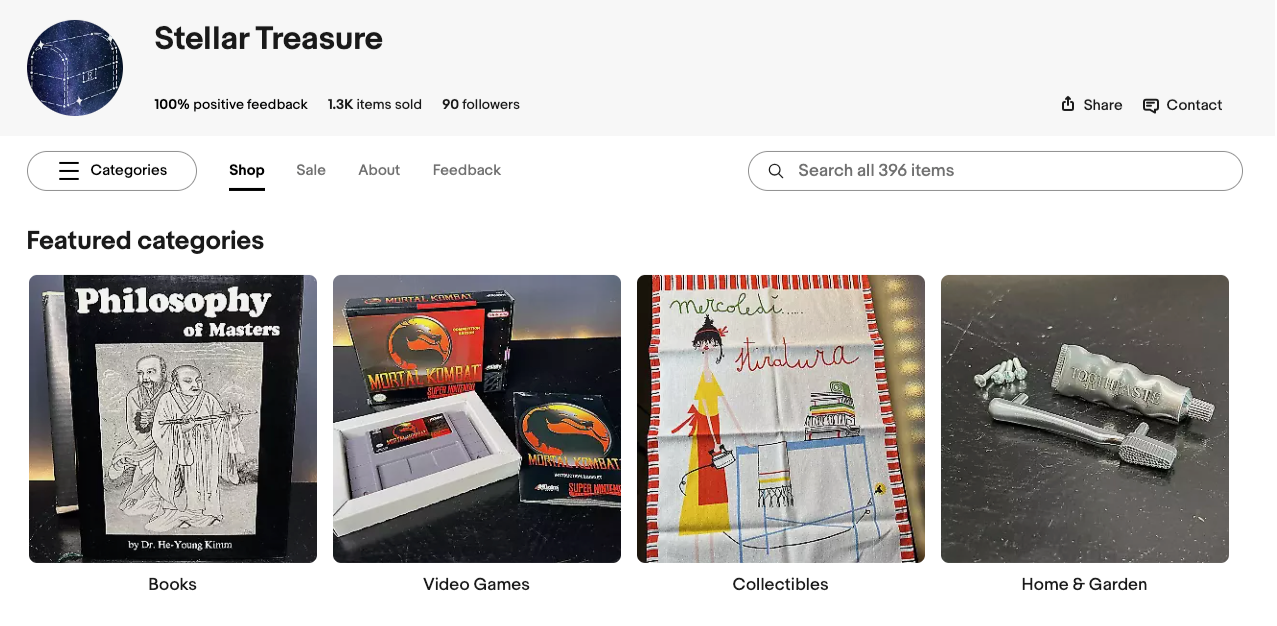Focus the Search all 396 items field
1277x626 pixels.
coord(995,171)
